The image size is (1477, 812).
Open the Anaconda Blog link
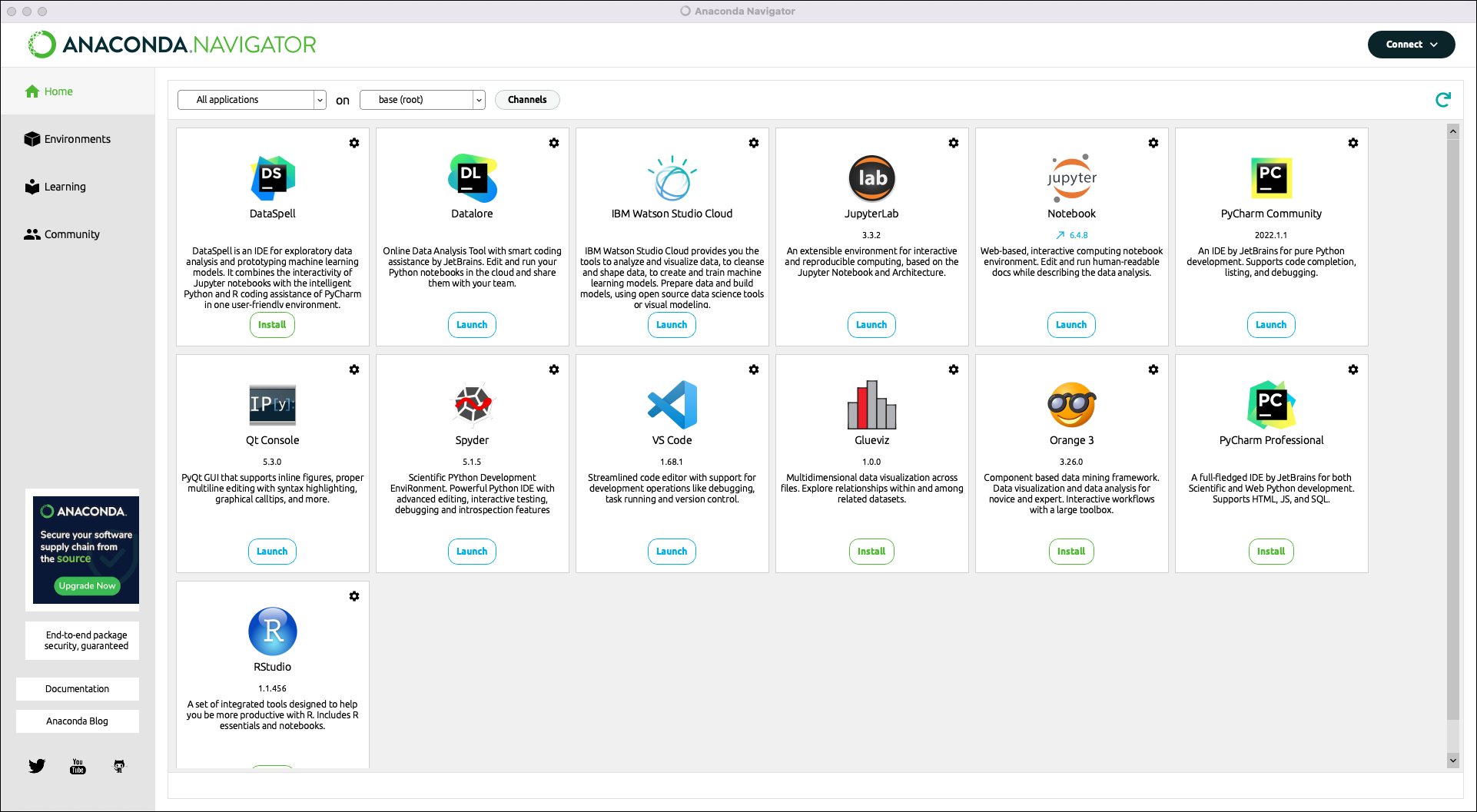(x=78, y=721)
